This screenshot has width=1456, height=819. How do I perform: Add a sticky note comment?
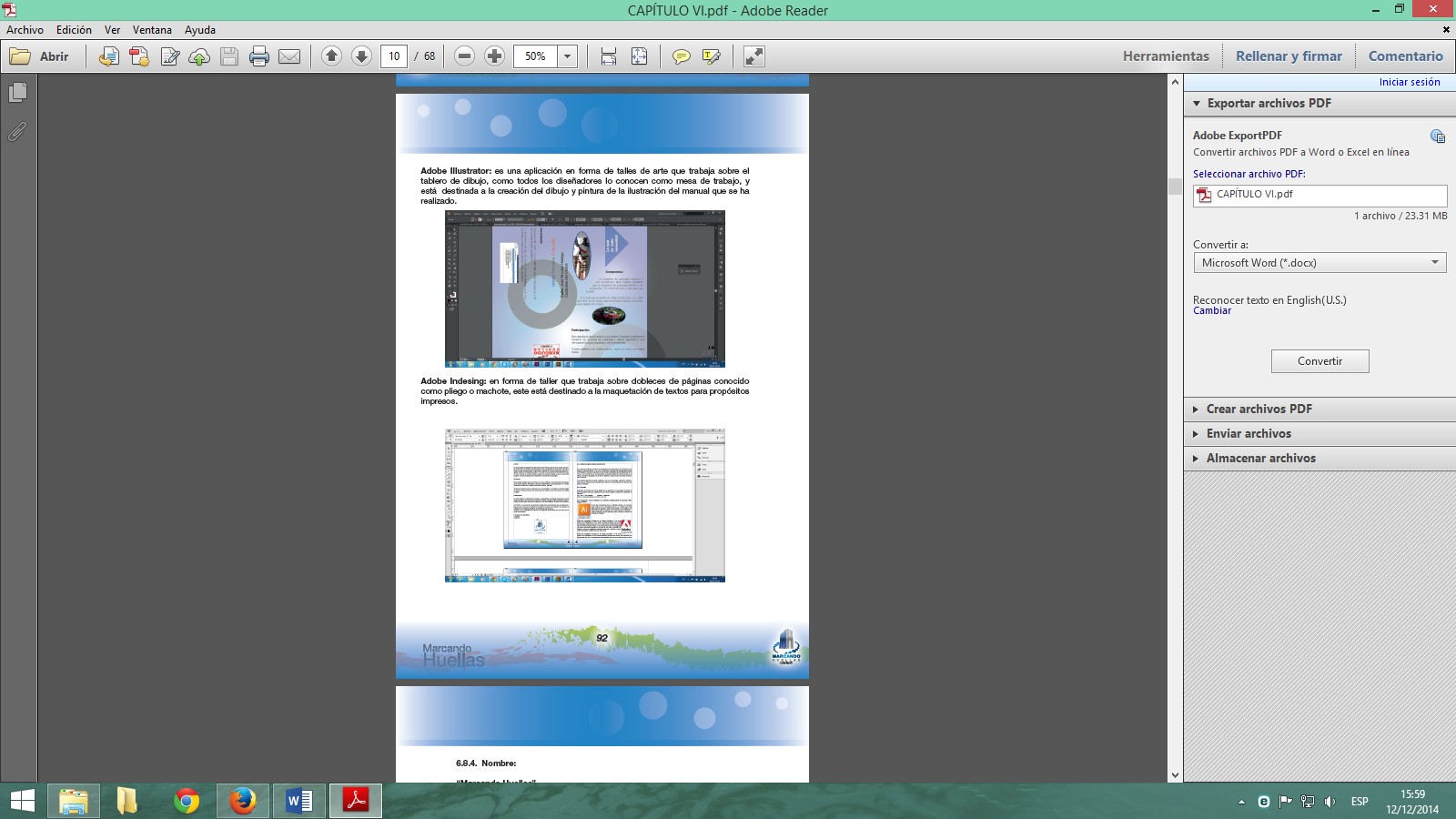(x=681, y=56)
